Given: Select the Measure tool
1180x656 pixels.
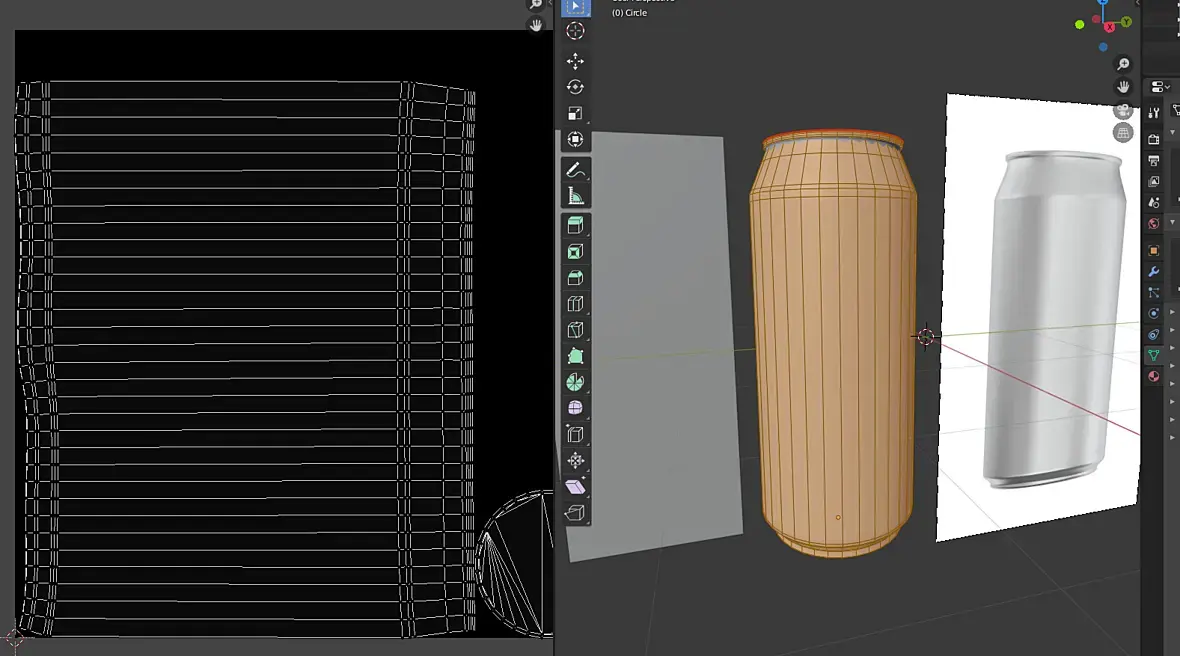Looking at the screenshot, I should (x=575, y=196).
